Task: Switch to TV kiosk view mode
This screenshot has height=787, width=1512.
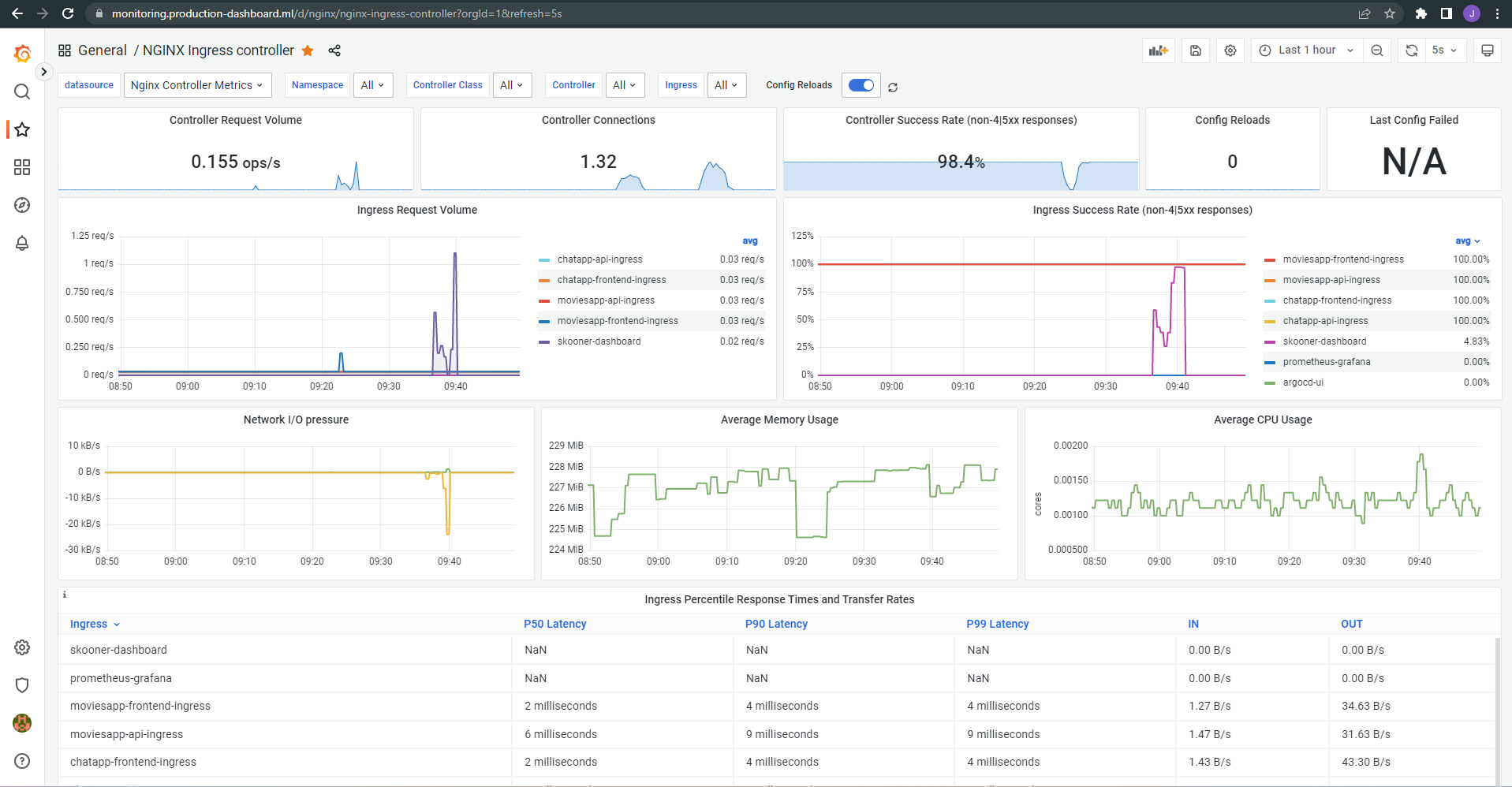Action: coord(1488,50)
